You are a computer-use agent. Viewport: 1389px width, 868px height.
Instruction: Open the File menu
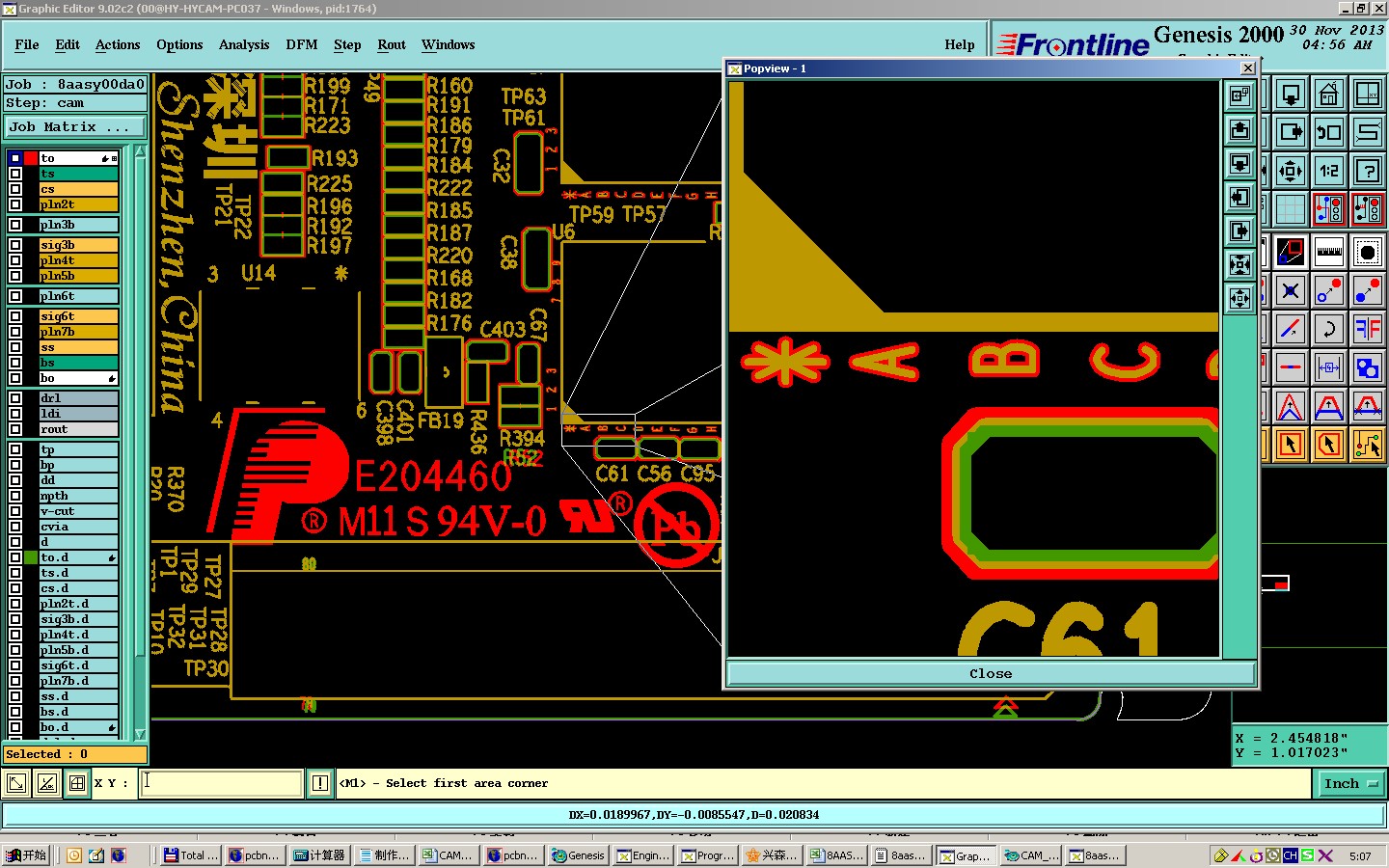[x=27, y=44]
